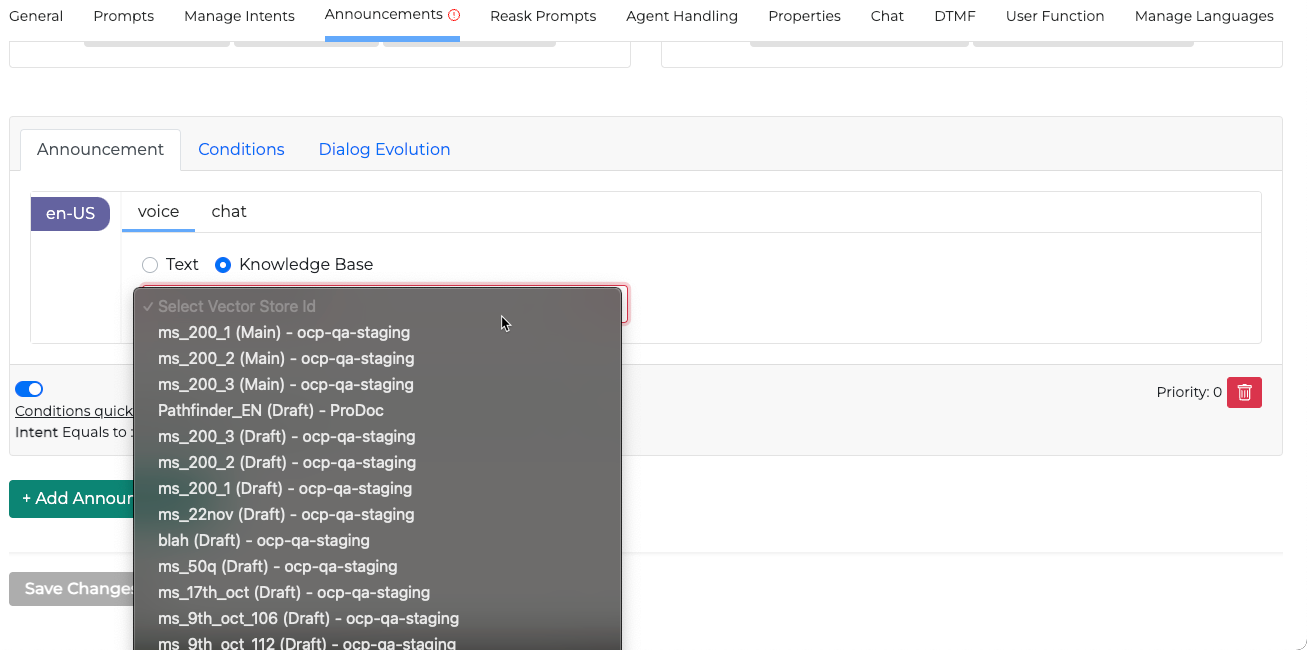
Task: Open the Manage Intents tab
Action: click(239, 16)
